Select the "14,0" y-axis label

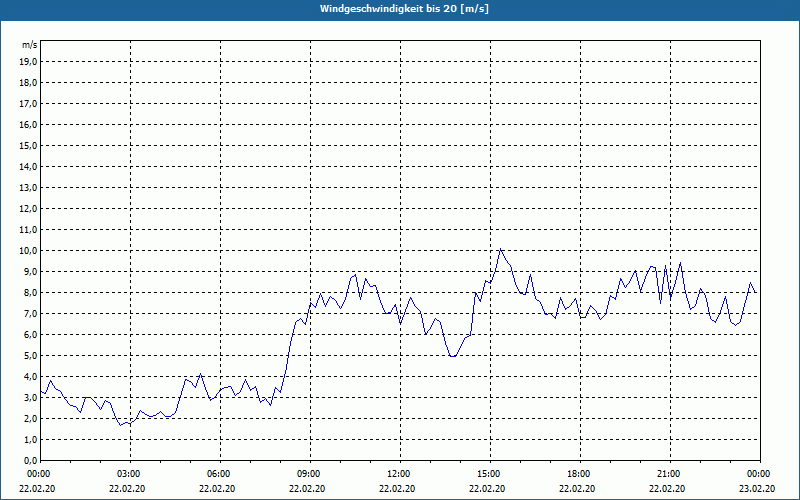(28, 166)
